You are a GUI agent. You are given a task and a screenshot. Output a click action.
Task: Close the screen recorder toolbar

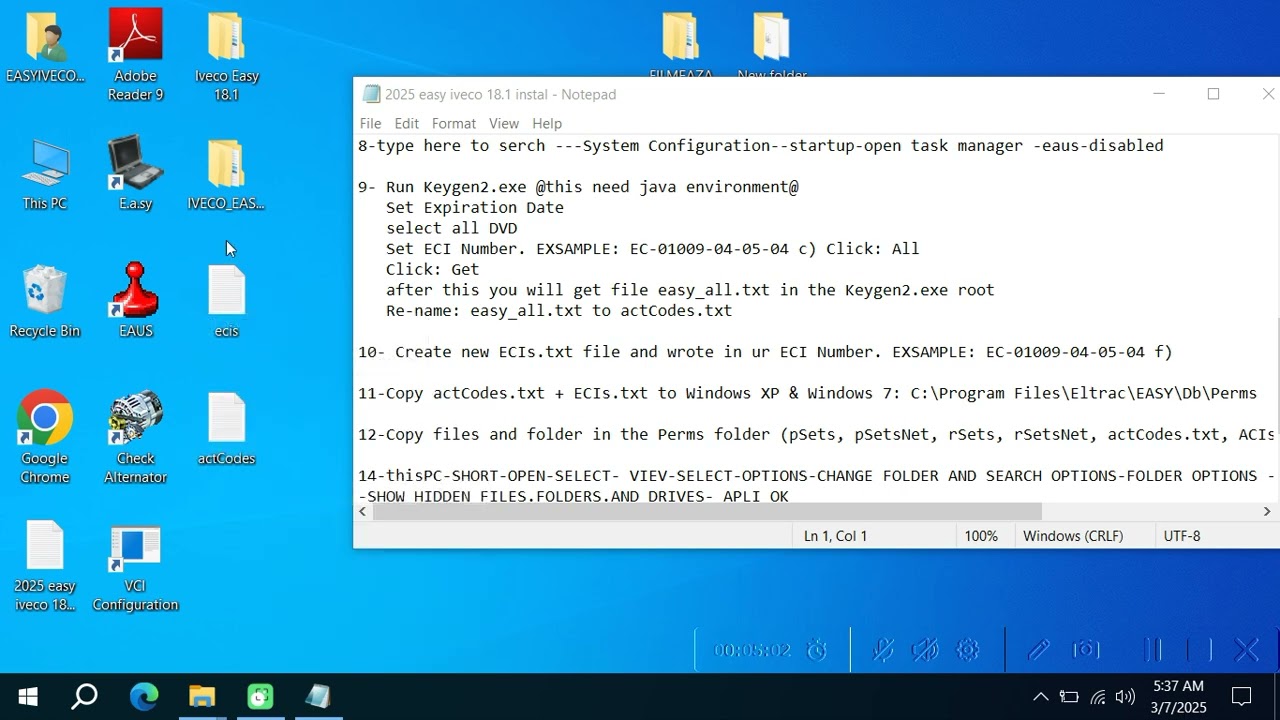tap(1246, 650)
